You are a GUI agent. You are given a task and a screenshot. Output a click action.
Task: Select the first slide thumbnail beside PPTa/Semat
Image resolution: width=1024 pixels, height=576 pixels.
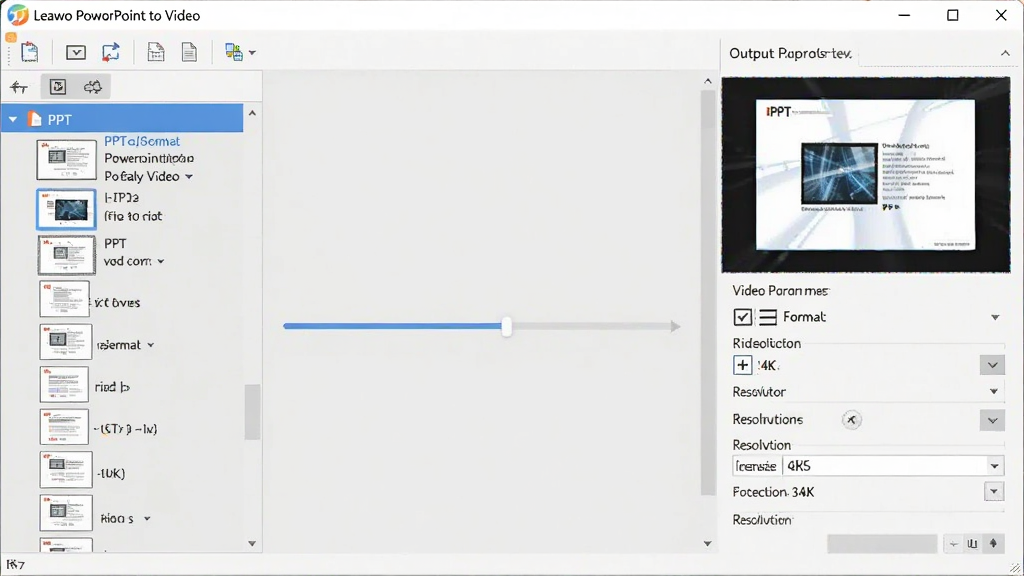pyautogui.click(x=67, y=159)
